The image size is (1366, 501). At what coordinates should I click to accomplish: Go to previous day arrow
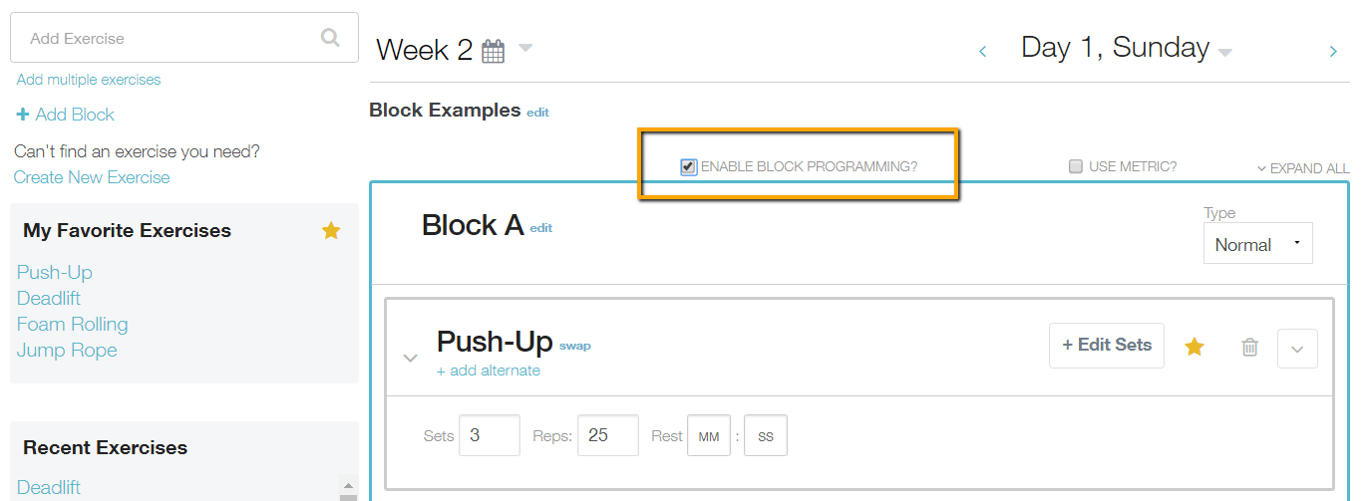pyautogui.click(x=982, y=51)
